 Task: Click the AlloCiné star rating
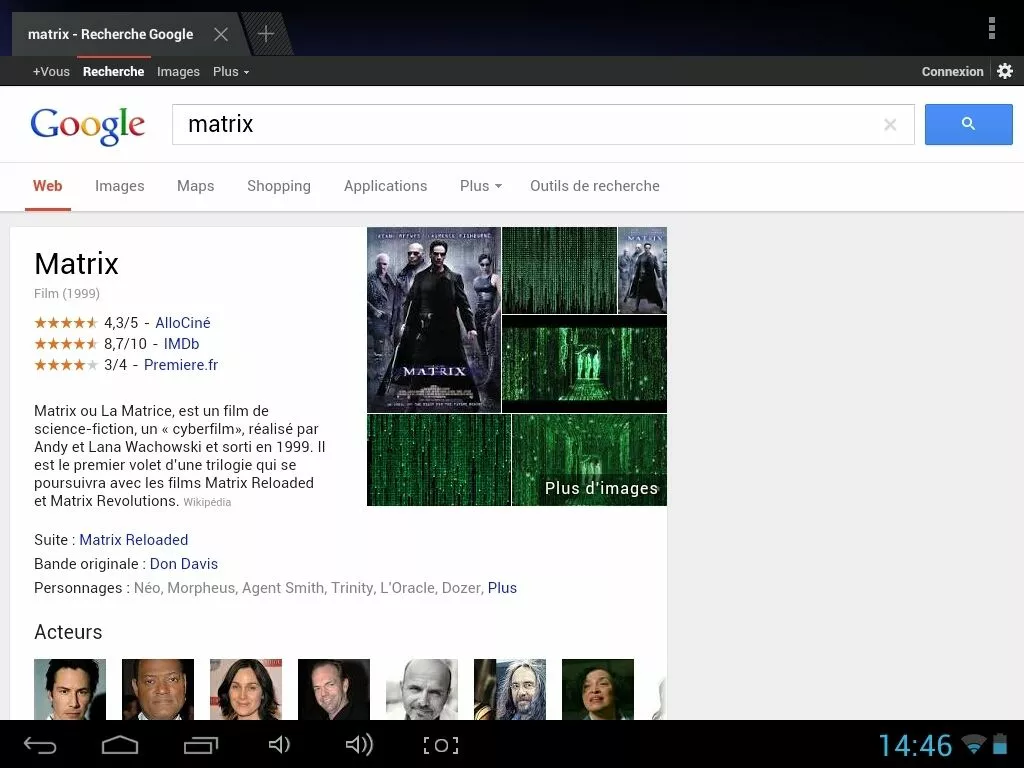tap(65, 323)
